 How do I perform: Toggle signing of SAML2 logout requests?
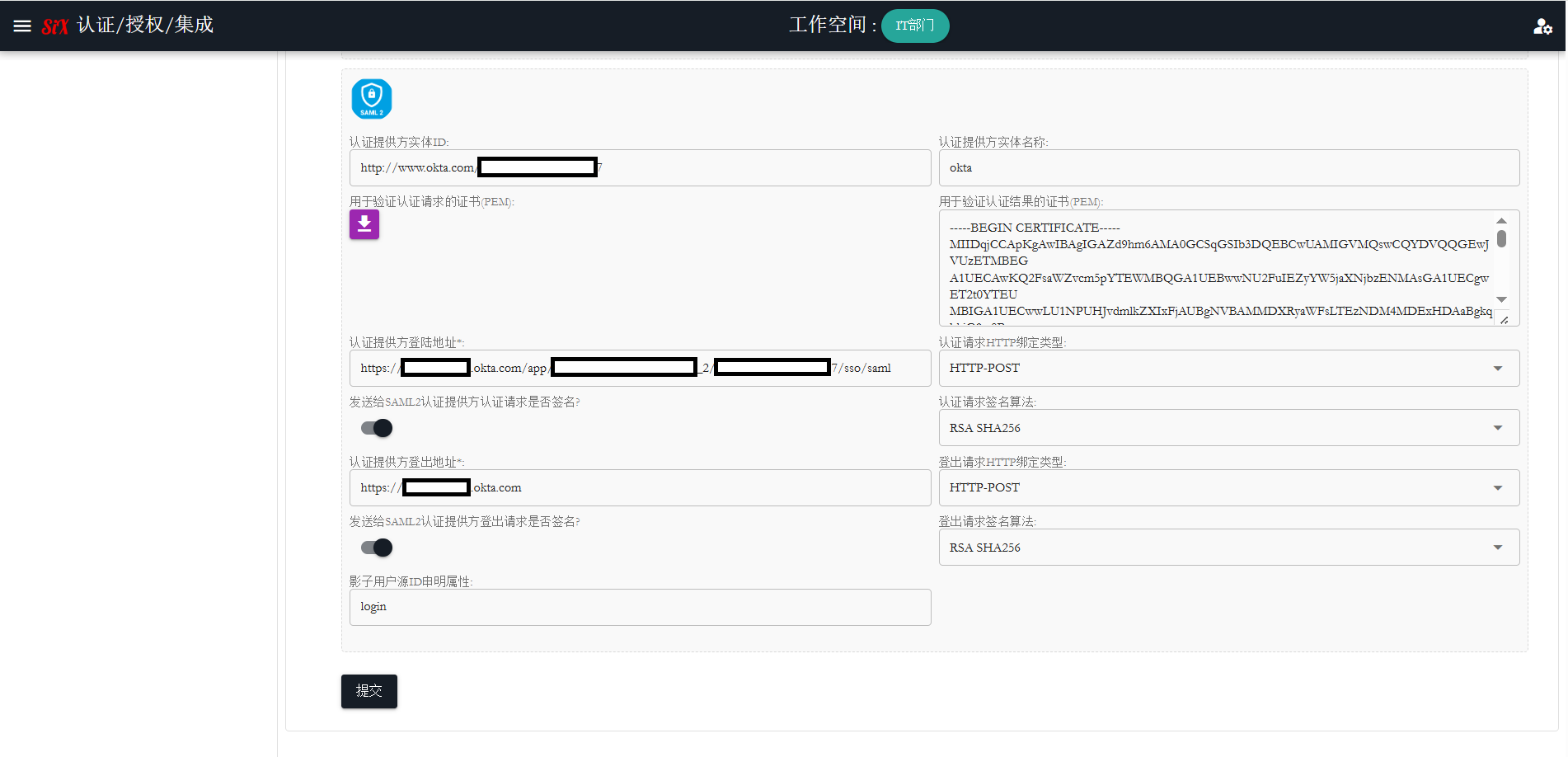(x=377, y=548)
